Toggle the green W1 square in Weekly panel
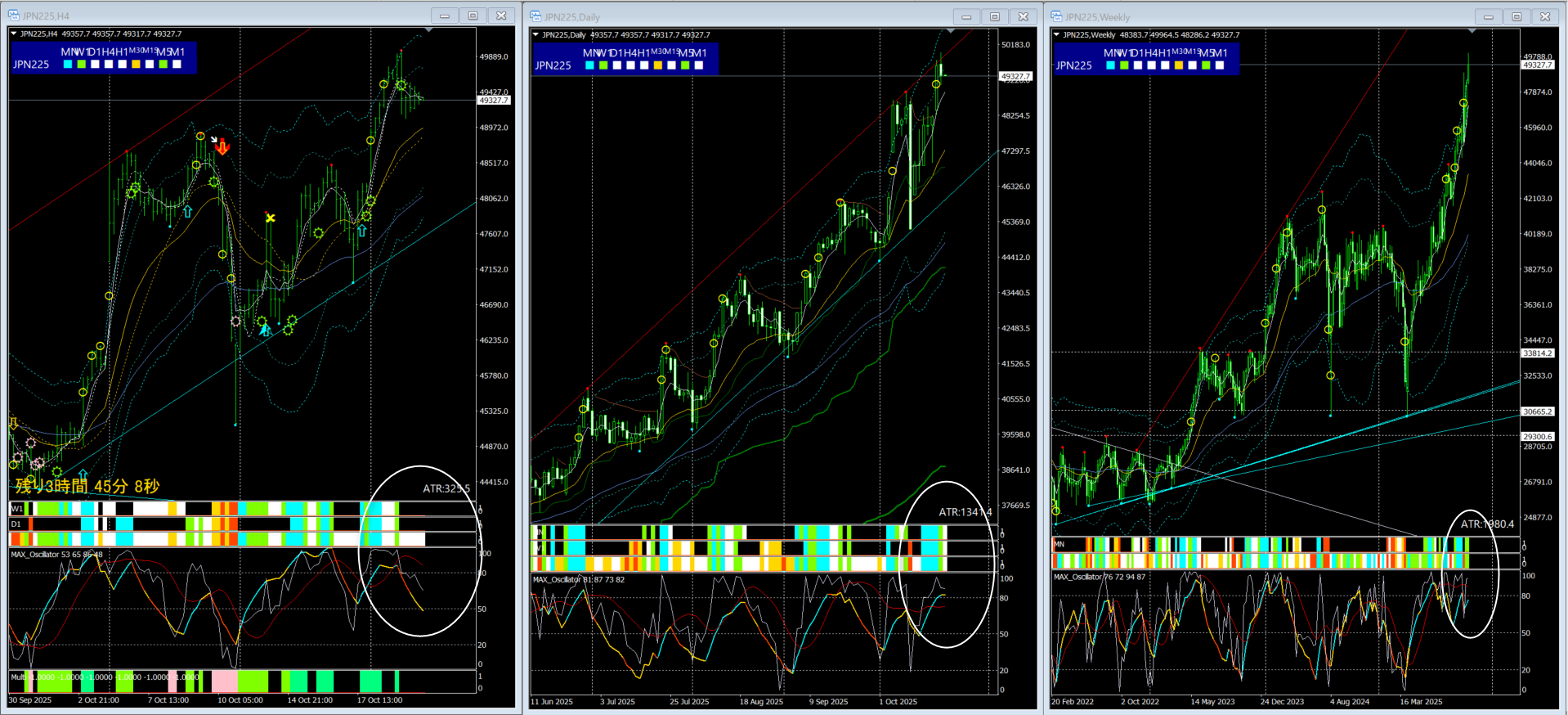This screenshot has width=1568, height=715. [x=1124, y=65]
